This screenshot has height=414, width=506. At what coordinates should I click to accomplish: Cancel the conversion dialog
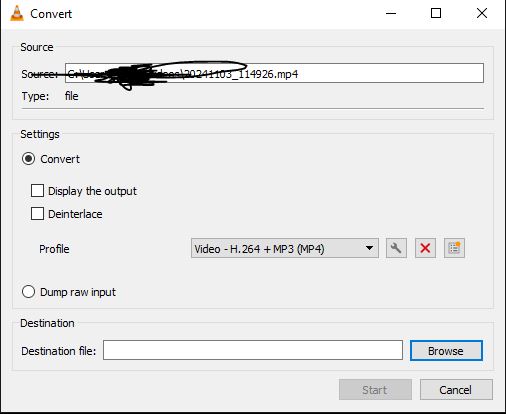tap(456, 390)
